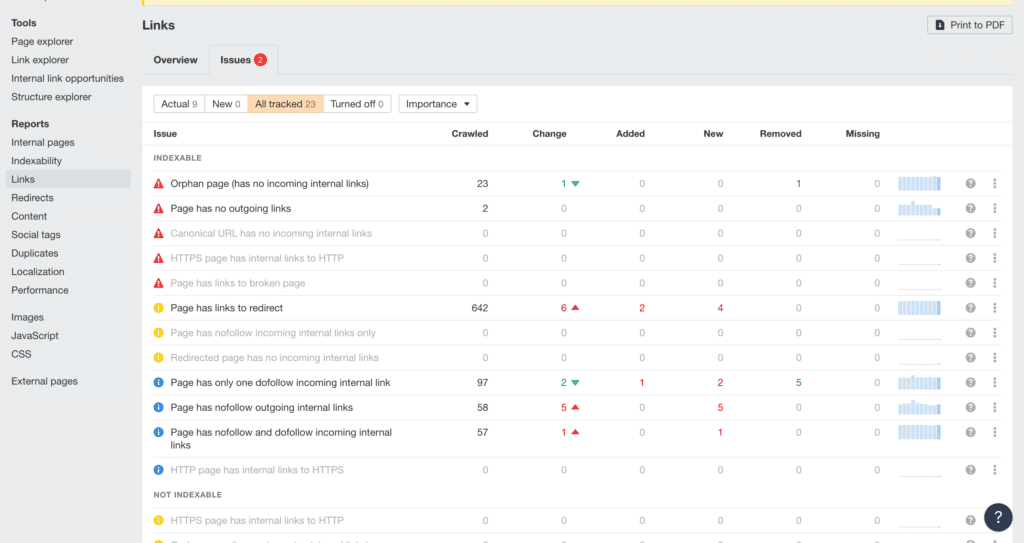This screenshot has height=543, width=1024.
Task: Click the Print to PDF button
Action: (970, 25)
